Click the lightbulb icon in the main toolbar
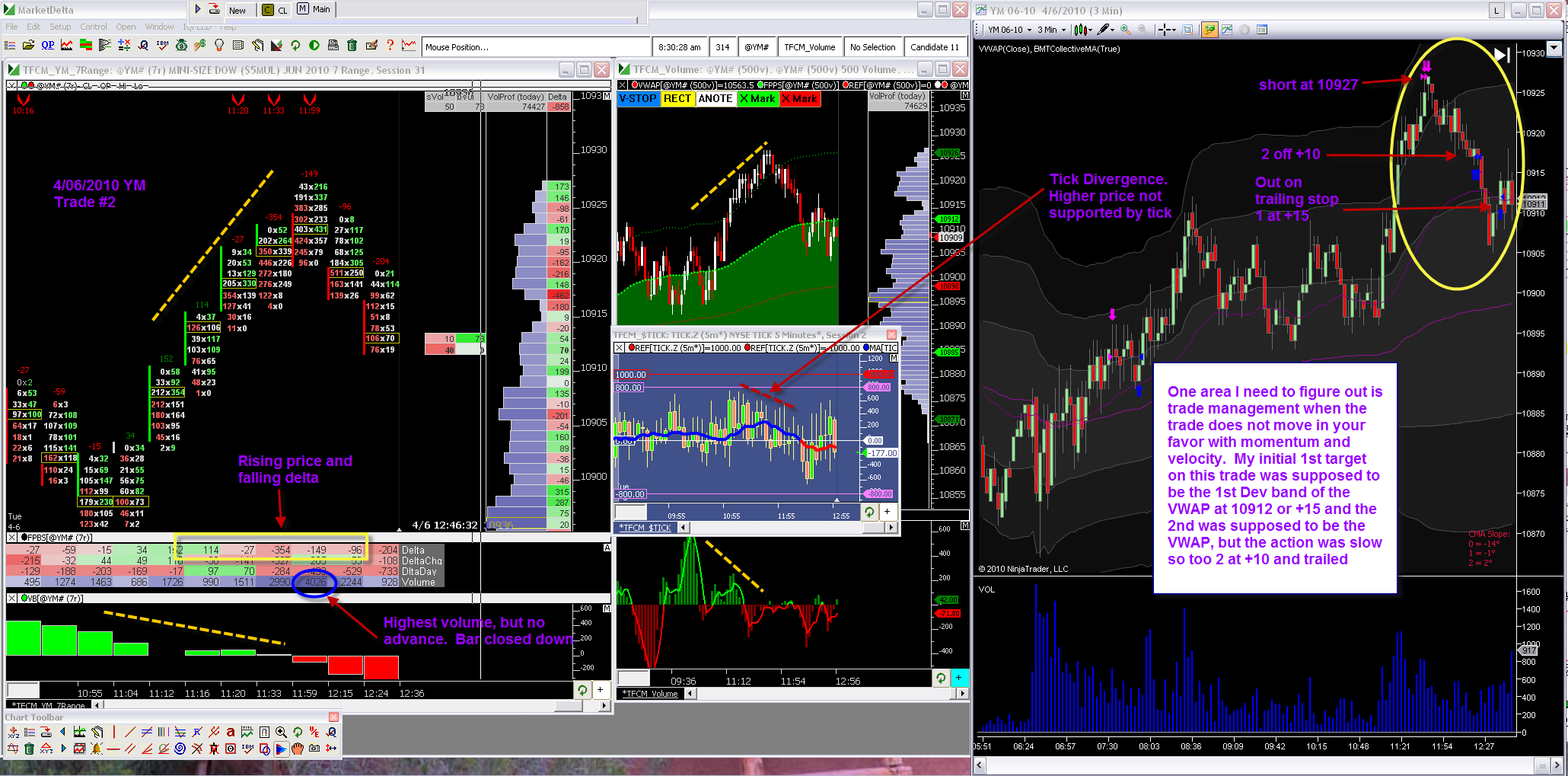The image size is (1568, 776). [219, 46]
